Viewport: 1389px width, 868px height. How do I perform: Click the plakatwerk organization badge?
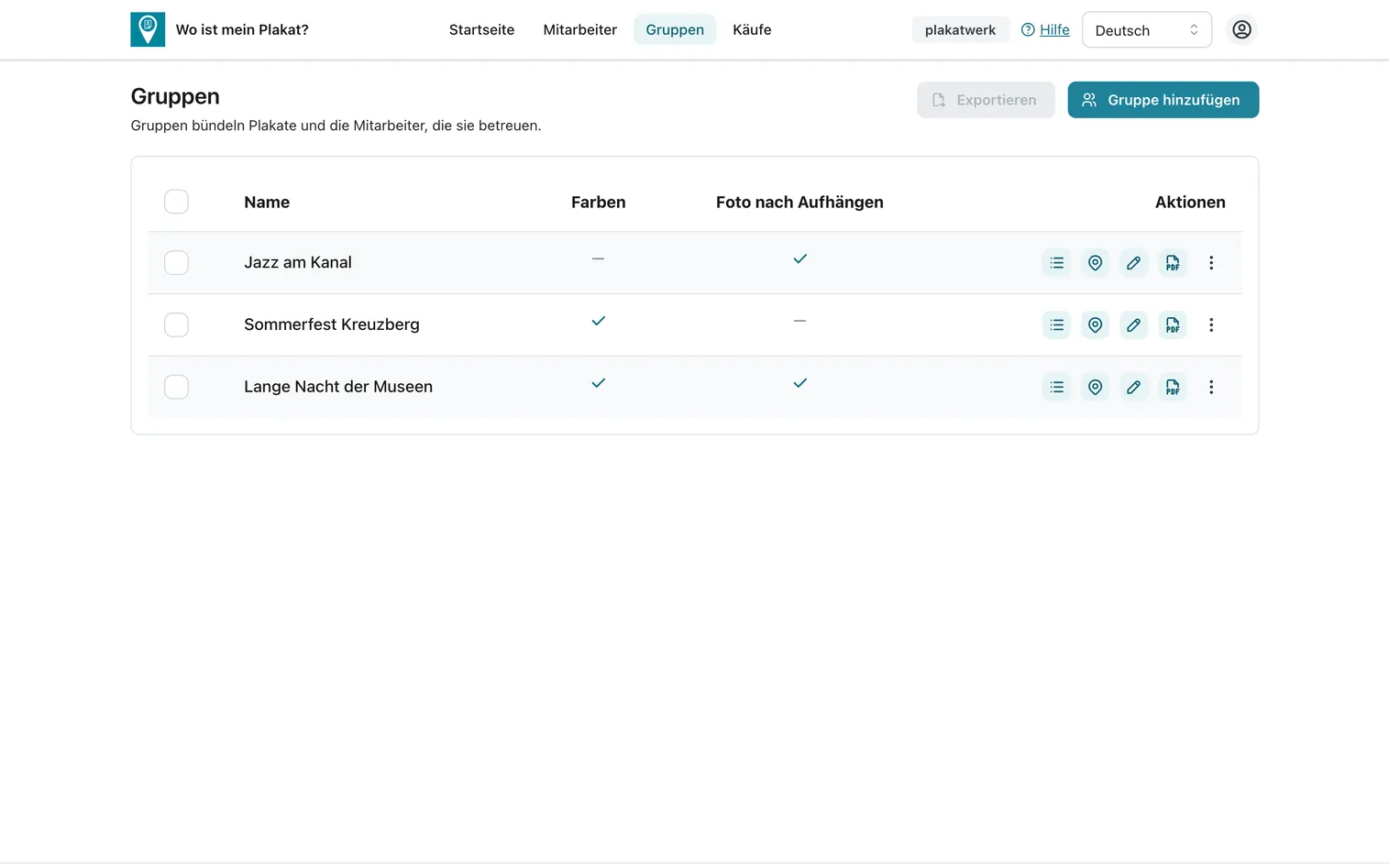[x=960, y=29]
